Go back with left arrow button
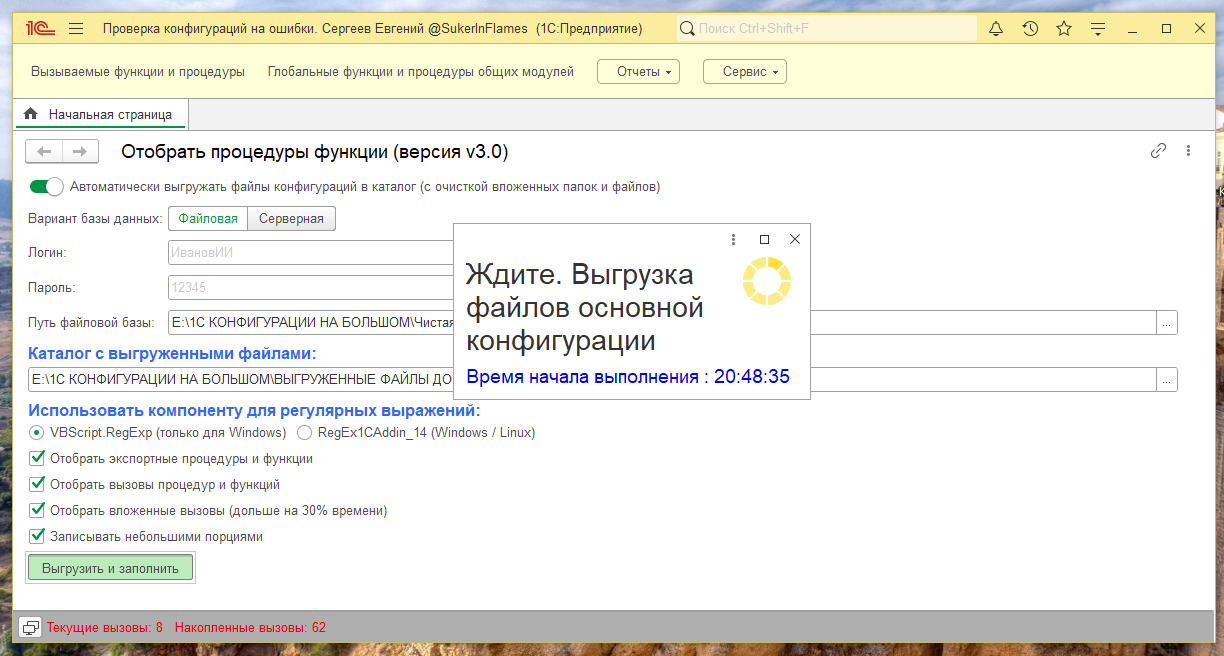This screenshot has height=656, width=1224. coord(44,151)
